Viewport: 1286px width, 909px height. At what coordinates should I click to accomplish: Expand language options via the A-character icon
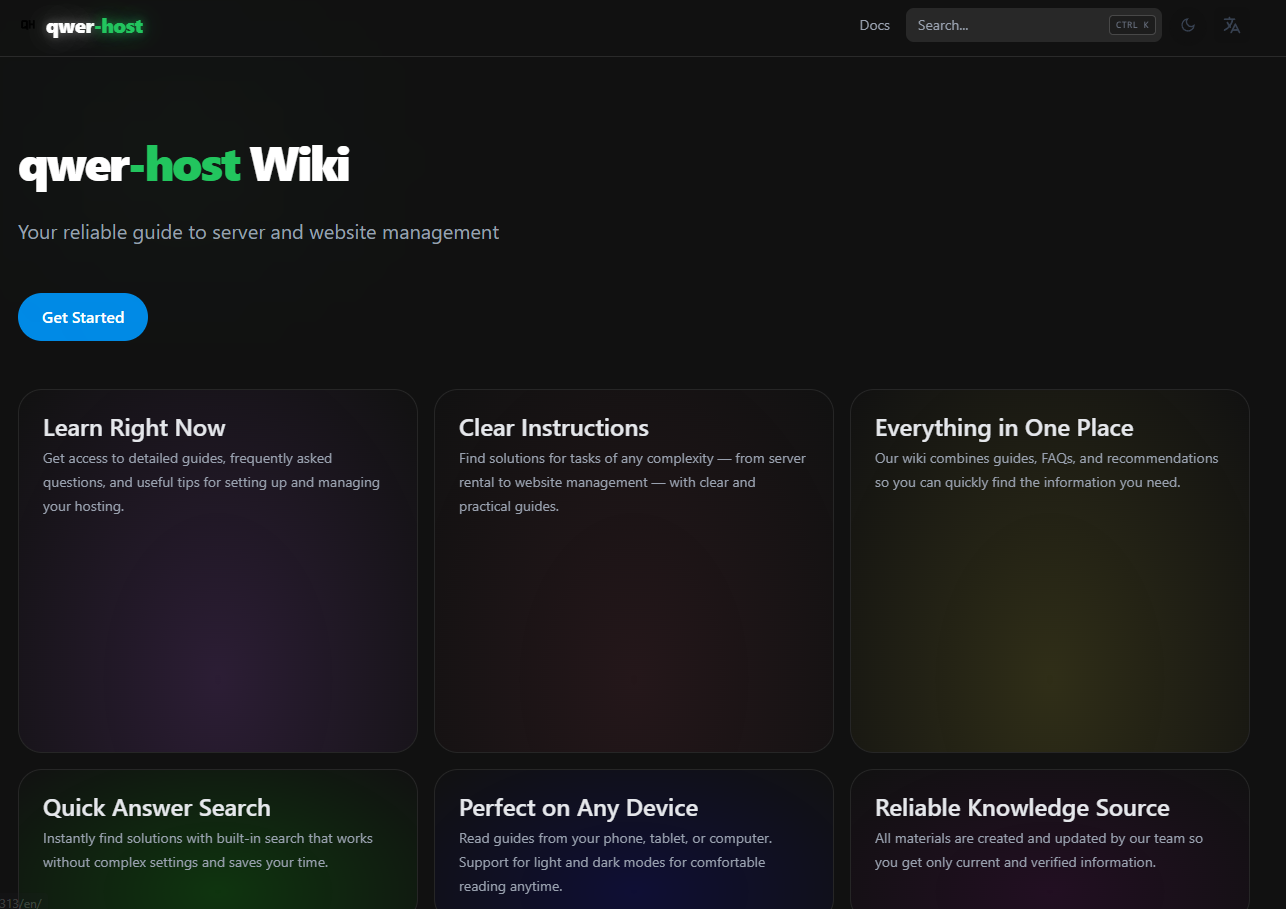1231,24
